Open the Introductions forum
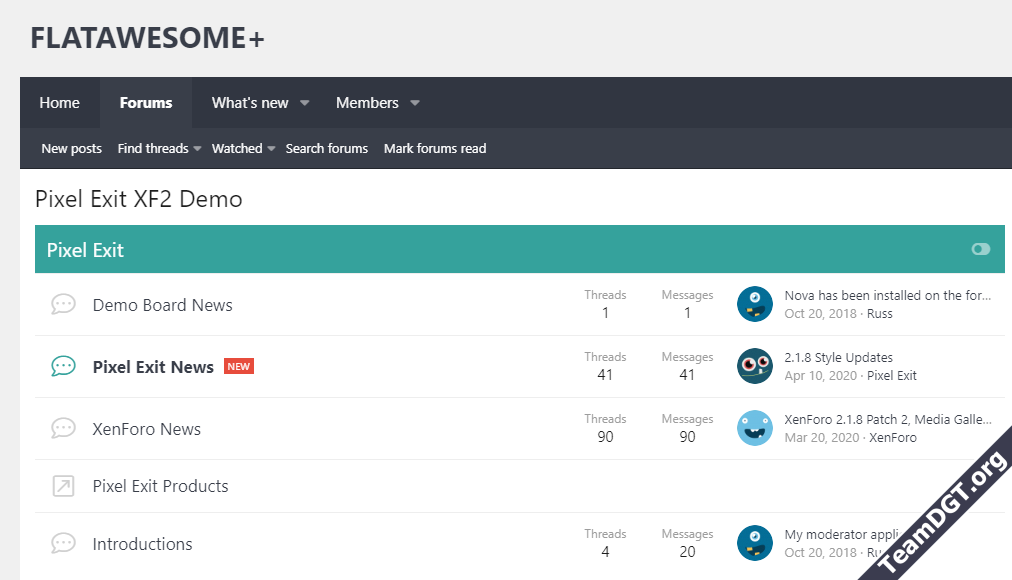 pyautogui.click(x=143, y=544)
